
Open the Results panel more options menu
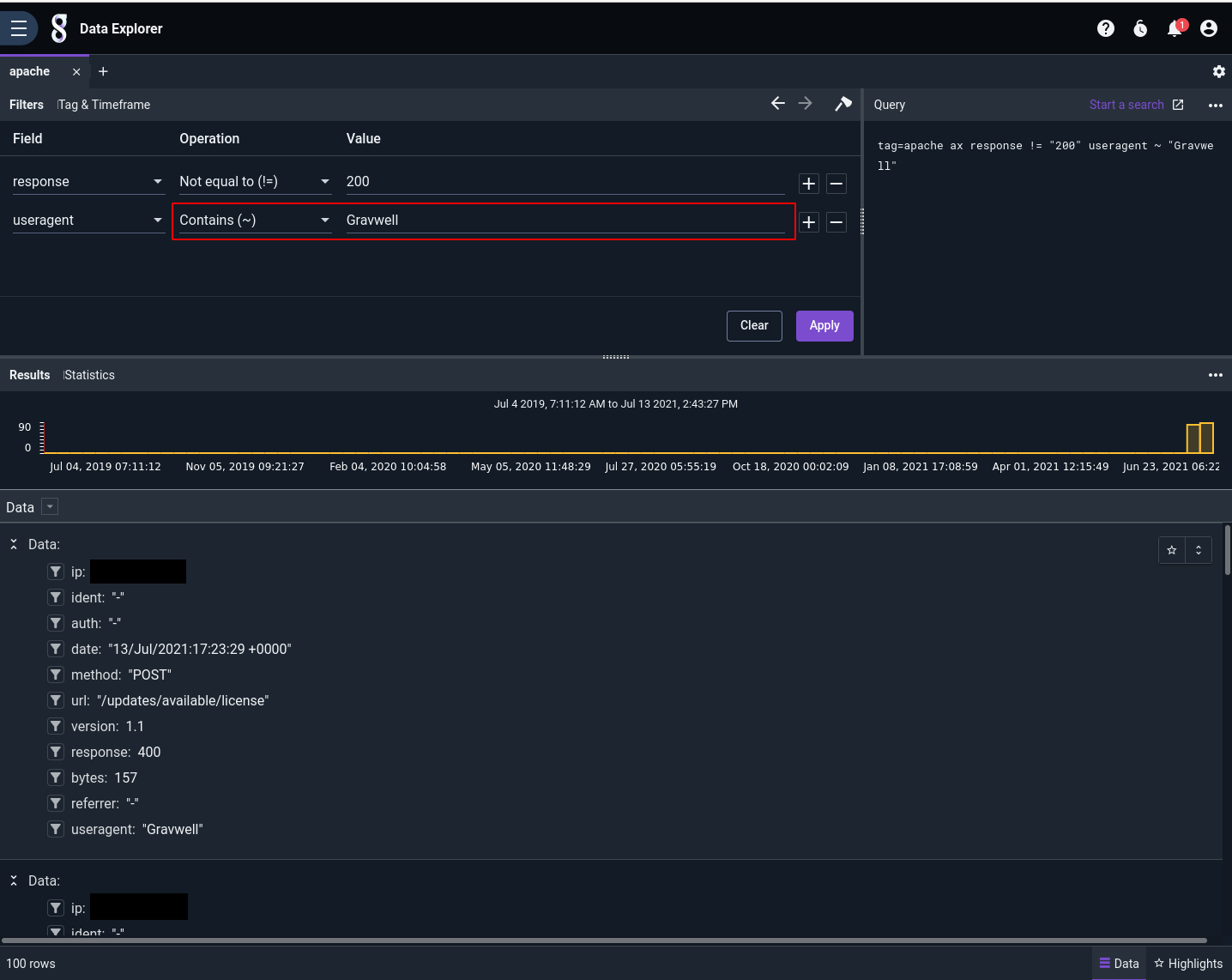click(1216, 375)
